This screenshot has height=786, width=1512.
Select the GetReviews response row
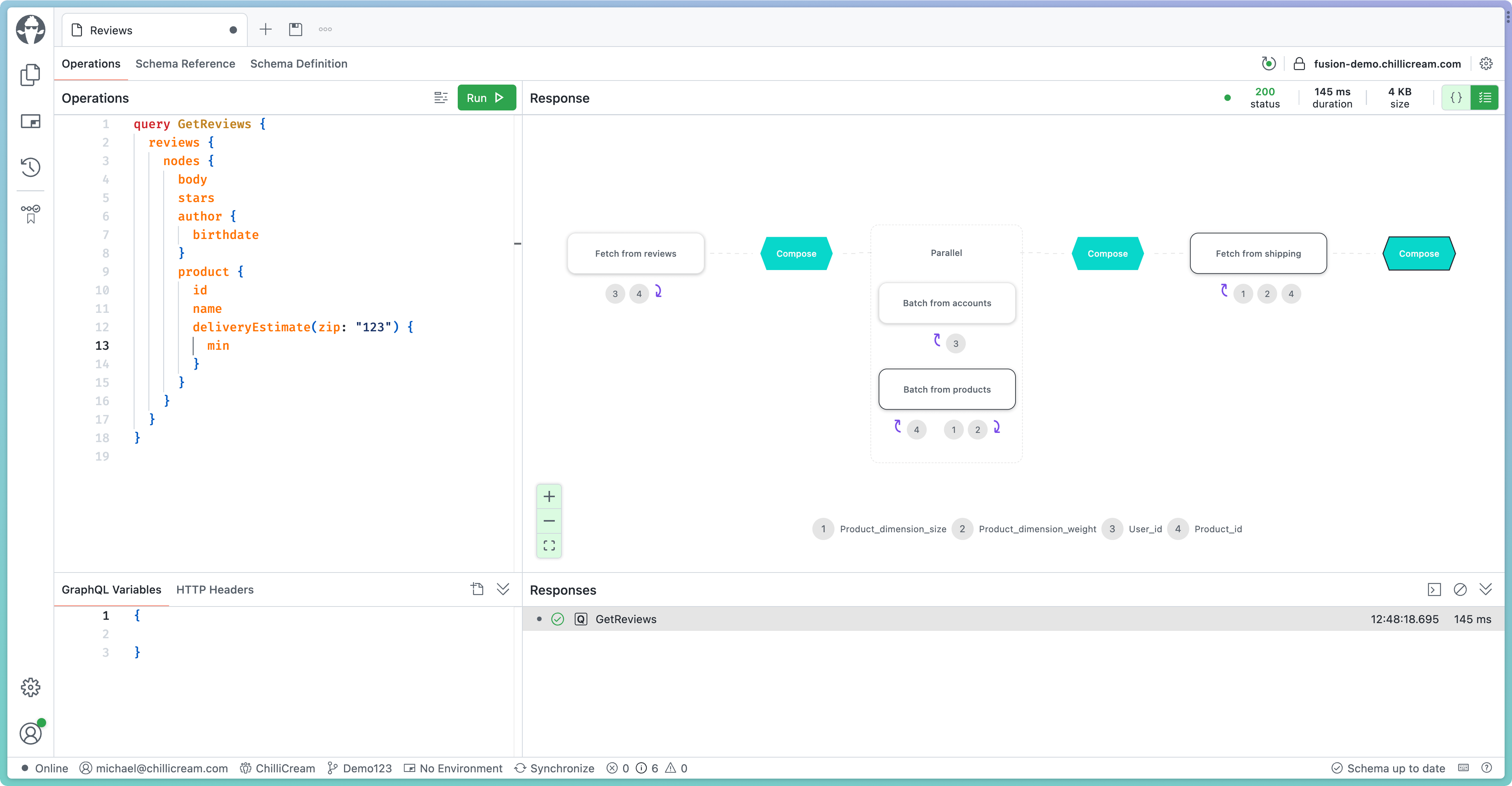tap(1013, 619)
